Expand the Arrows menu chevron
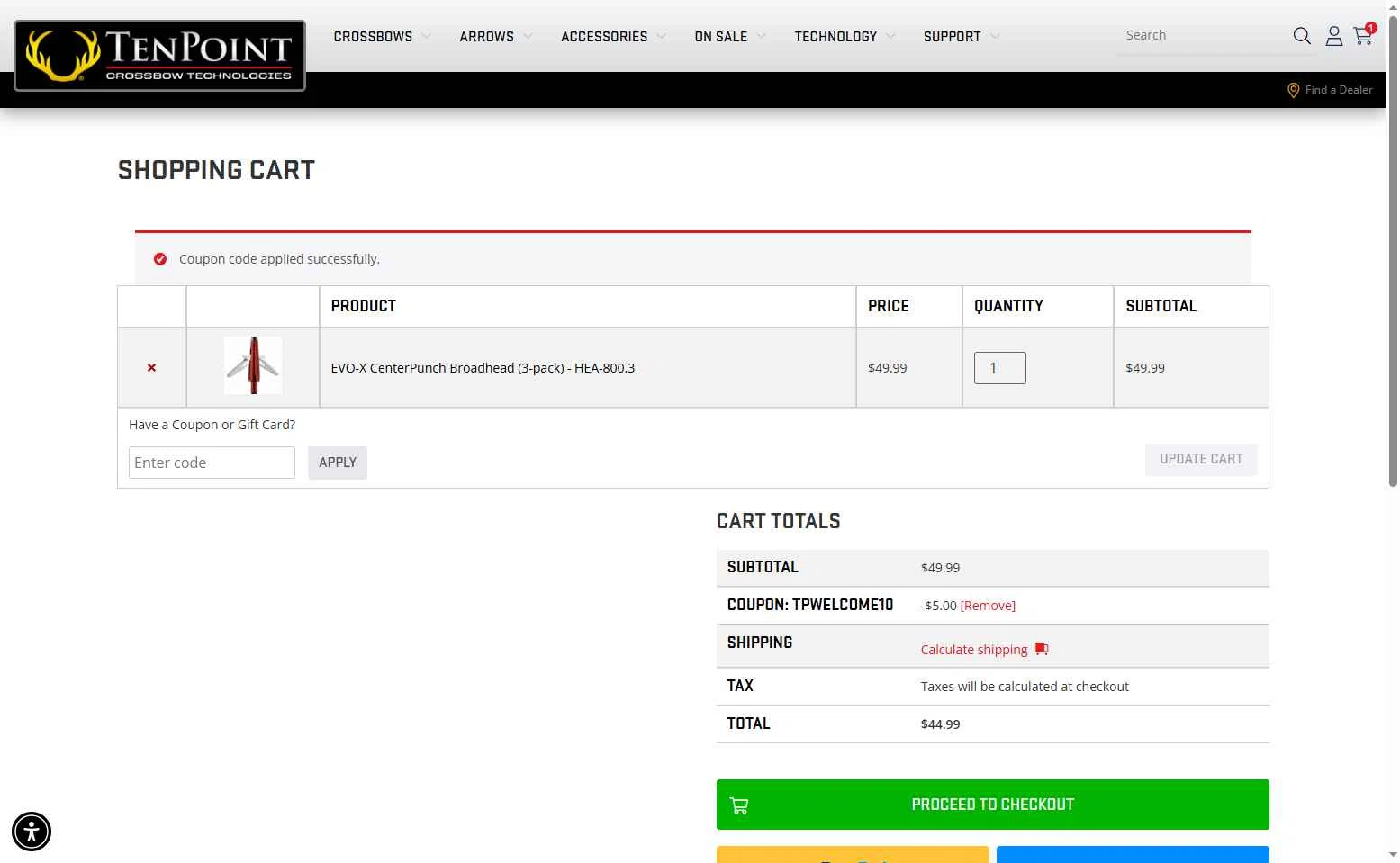Image resolution: width=1400 pixels, height=863 pixels. pyautogui.click(x=528, y=37)
